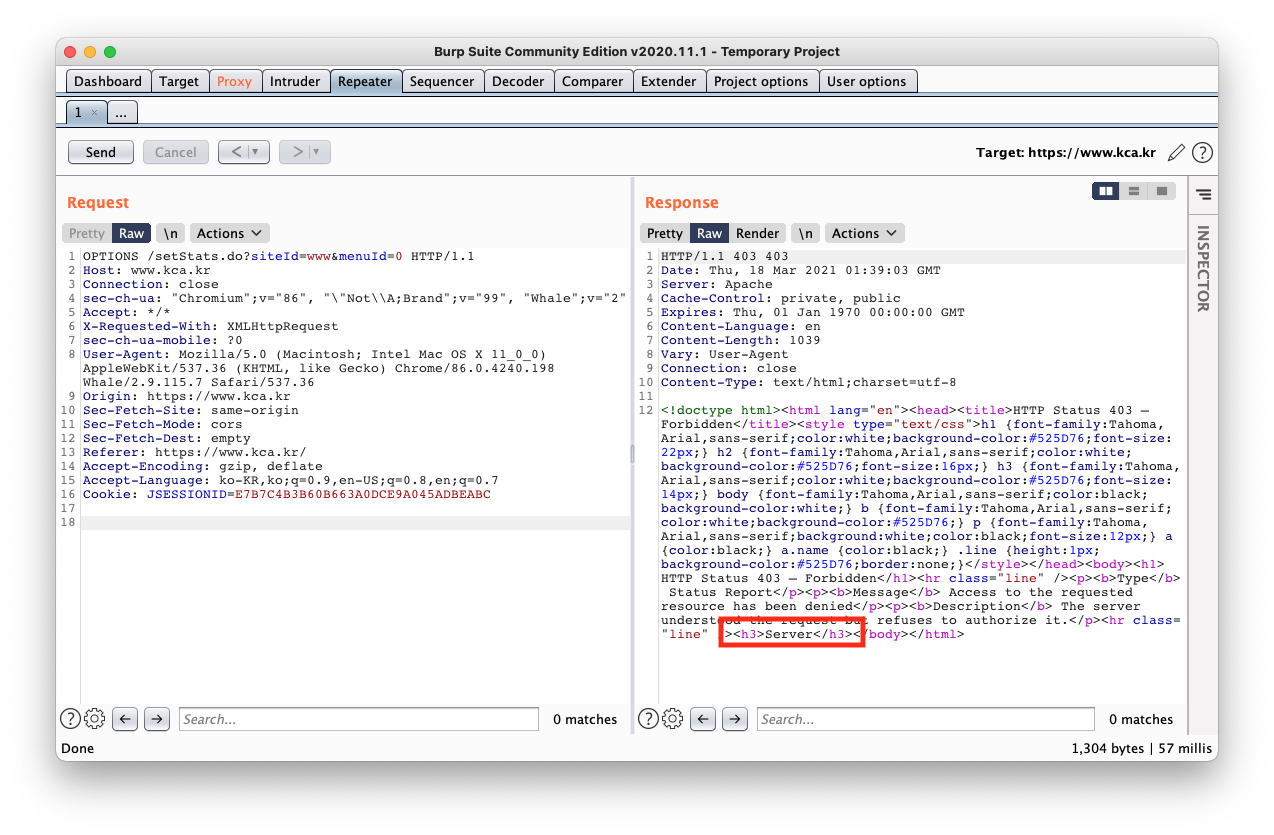The image size is (1274, 835).
Task: Show the response Render view
Action: (x=757, y=233)
